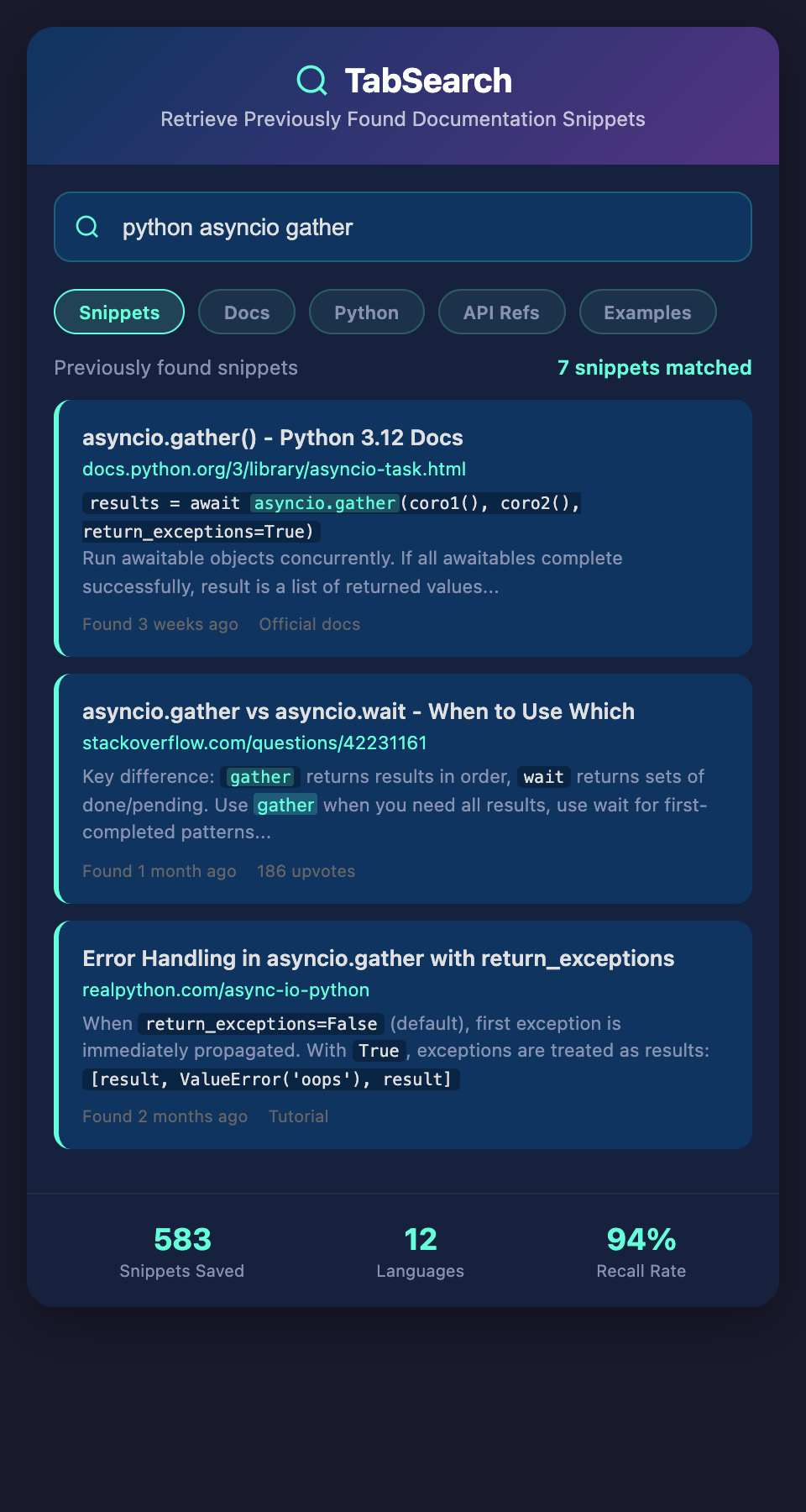Click the 94% Recall Rate stat
This screenshot has width=806, height=1512.
click(641, 1251)
